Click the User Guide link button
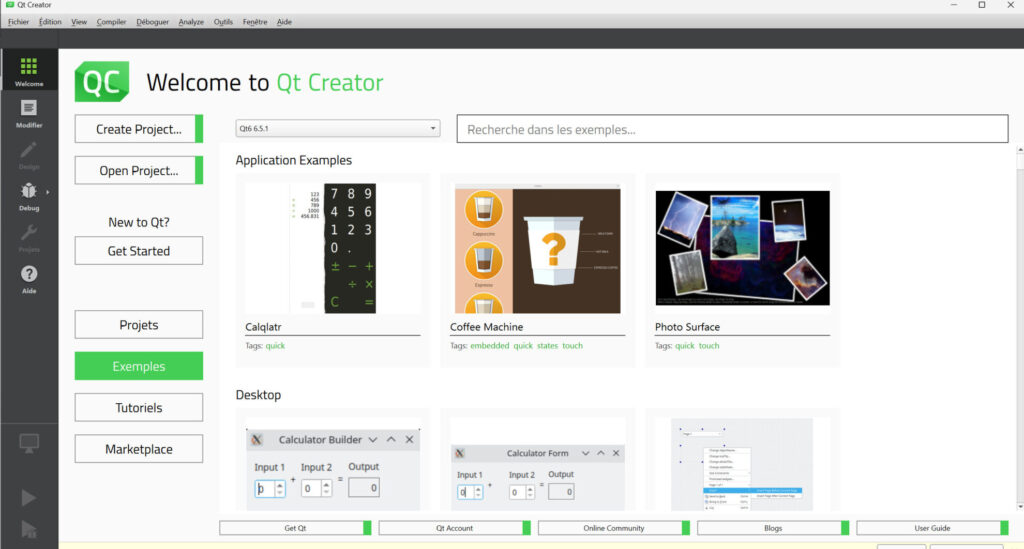Screen dimensions: 1024x549 point(933,527)
